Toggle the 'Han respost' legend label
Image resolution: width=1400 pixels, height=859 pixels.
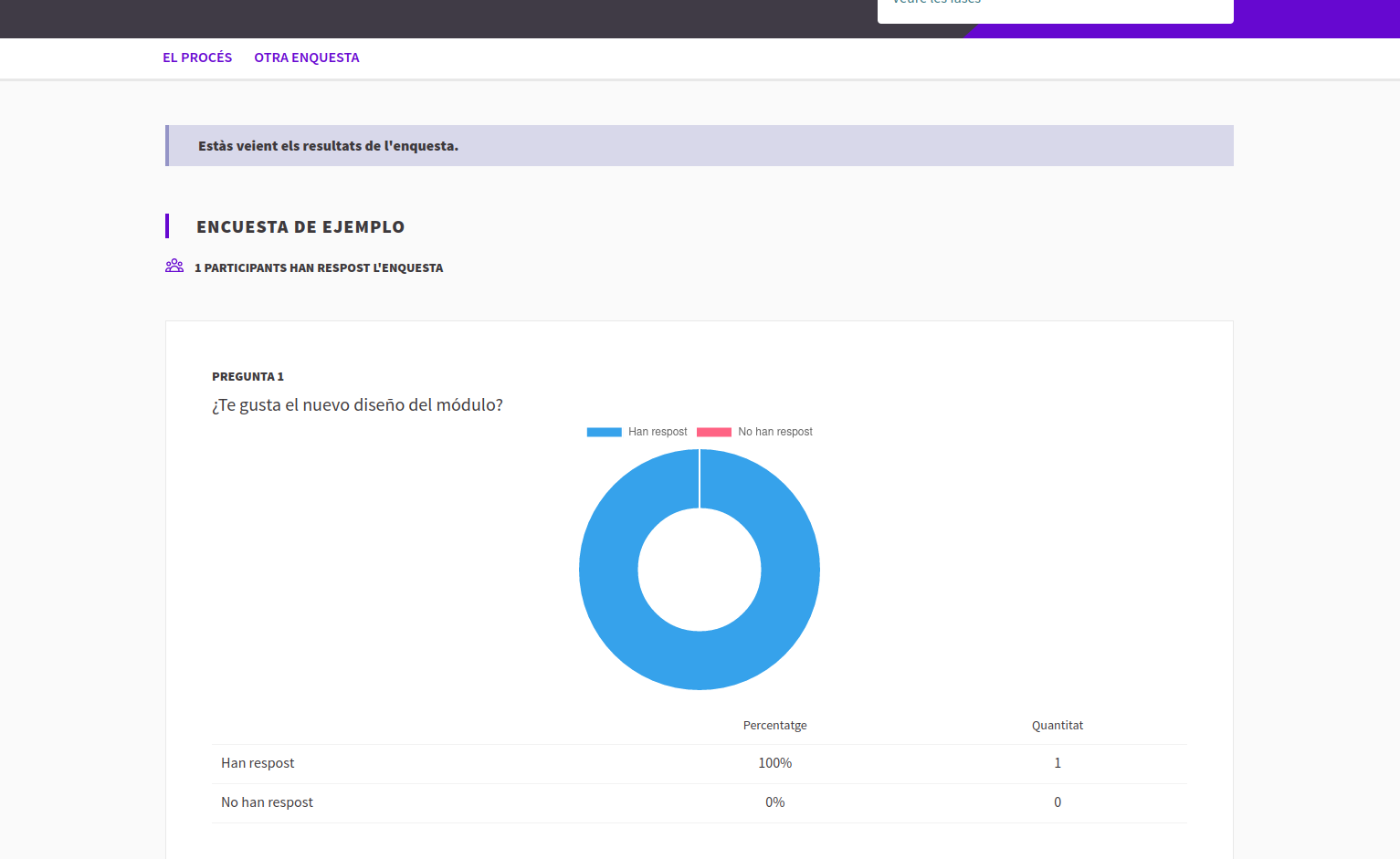click(658, 432)
